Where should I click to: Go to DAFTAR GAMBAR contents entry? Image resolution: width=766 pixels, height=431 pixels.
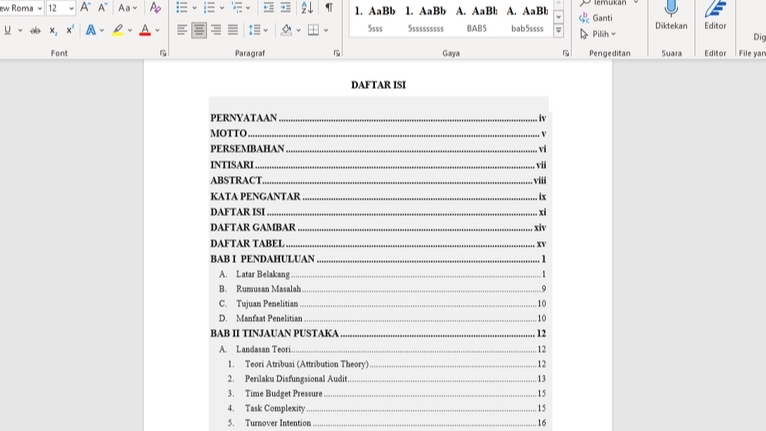click(378, 228)
